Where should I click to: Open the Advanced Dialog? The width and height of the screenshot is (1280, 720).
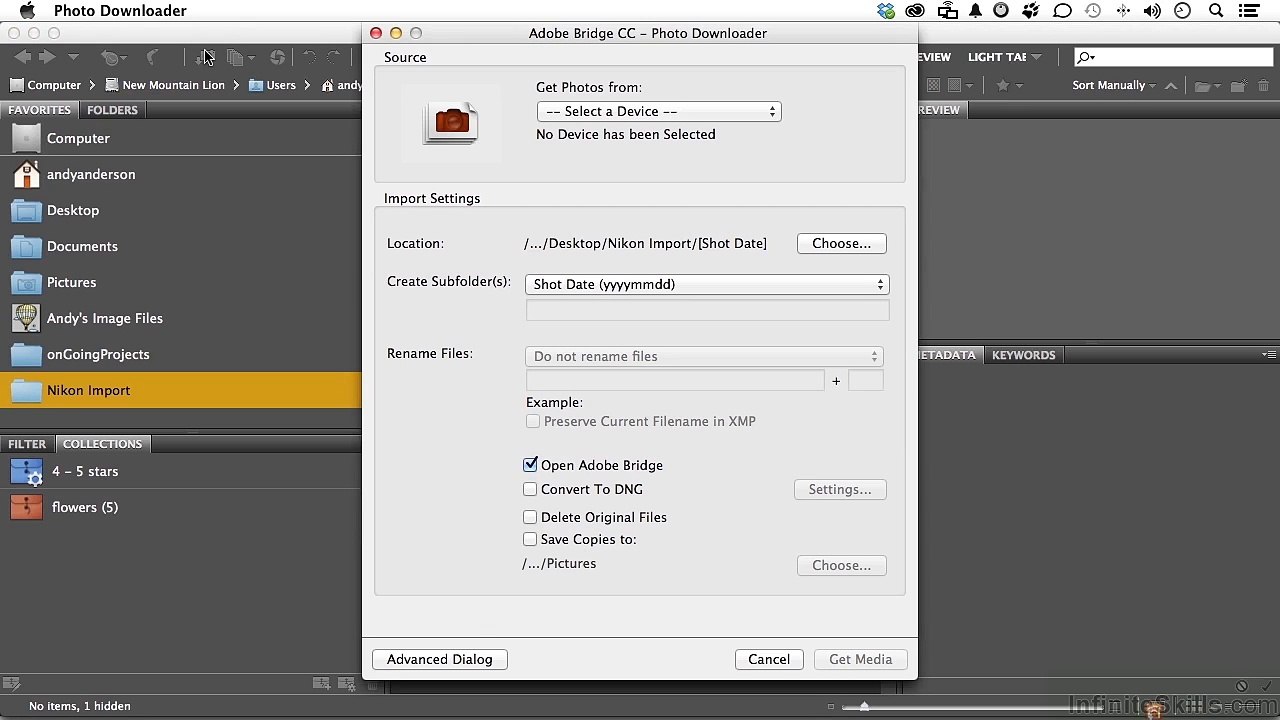tap(440, 659)
